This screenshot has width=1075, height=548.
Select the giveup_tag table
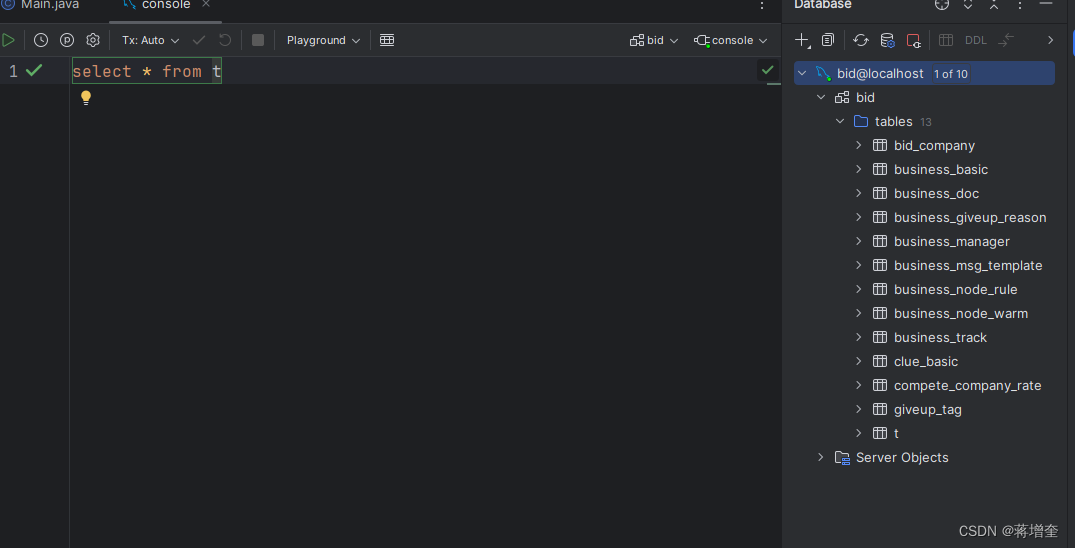(928, 409)
